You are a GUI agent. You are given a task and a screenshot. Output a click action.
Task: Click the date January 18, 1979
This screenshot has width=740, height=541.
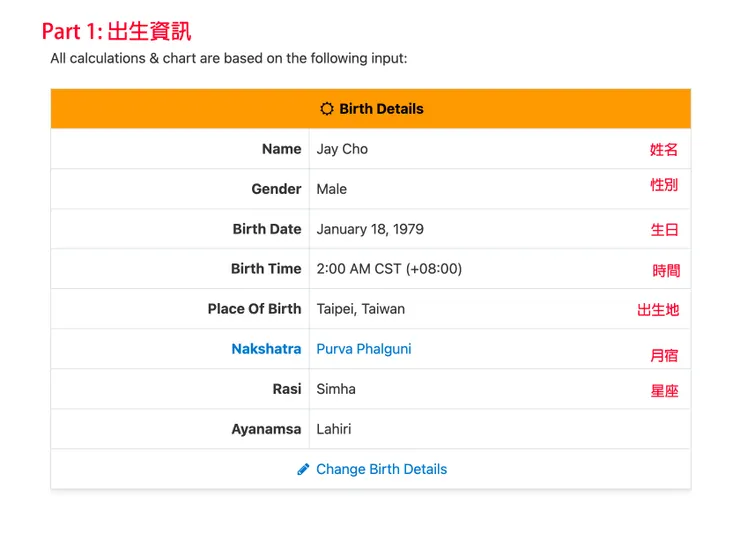click(370, 229)
